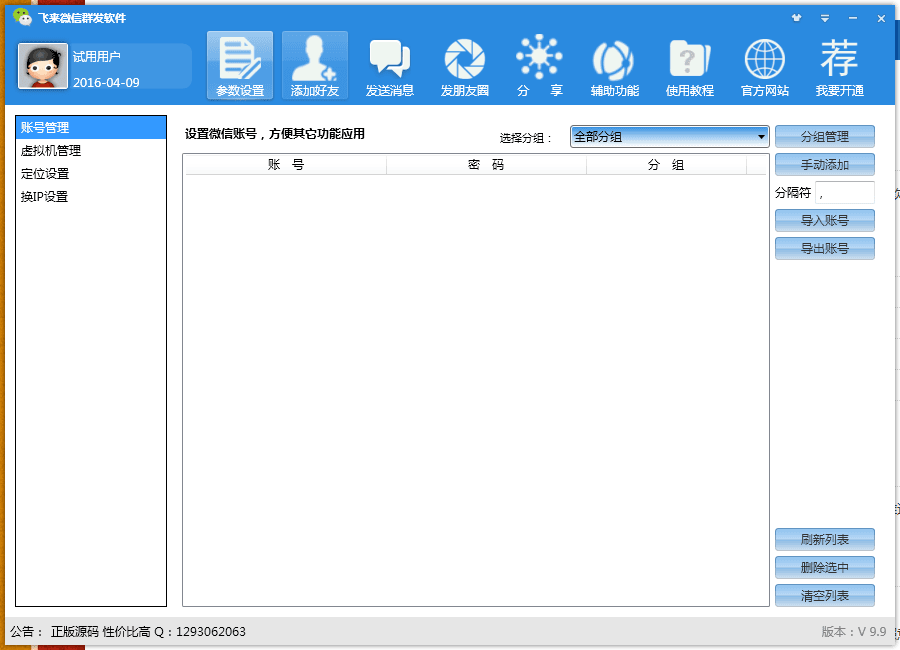Click the 版本：V 9.9 version text
The image size is (900, 650).
[x=854, y=632]
